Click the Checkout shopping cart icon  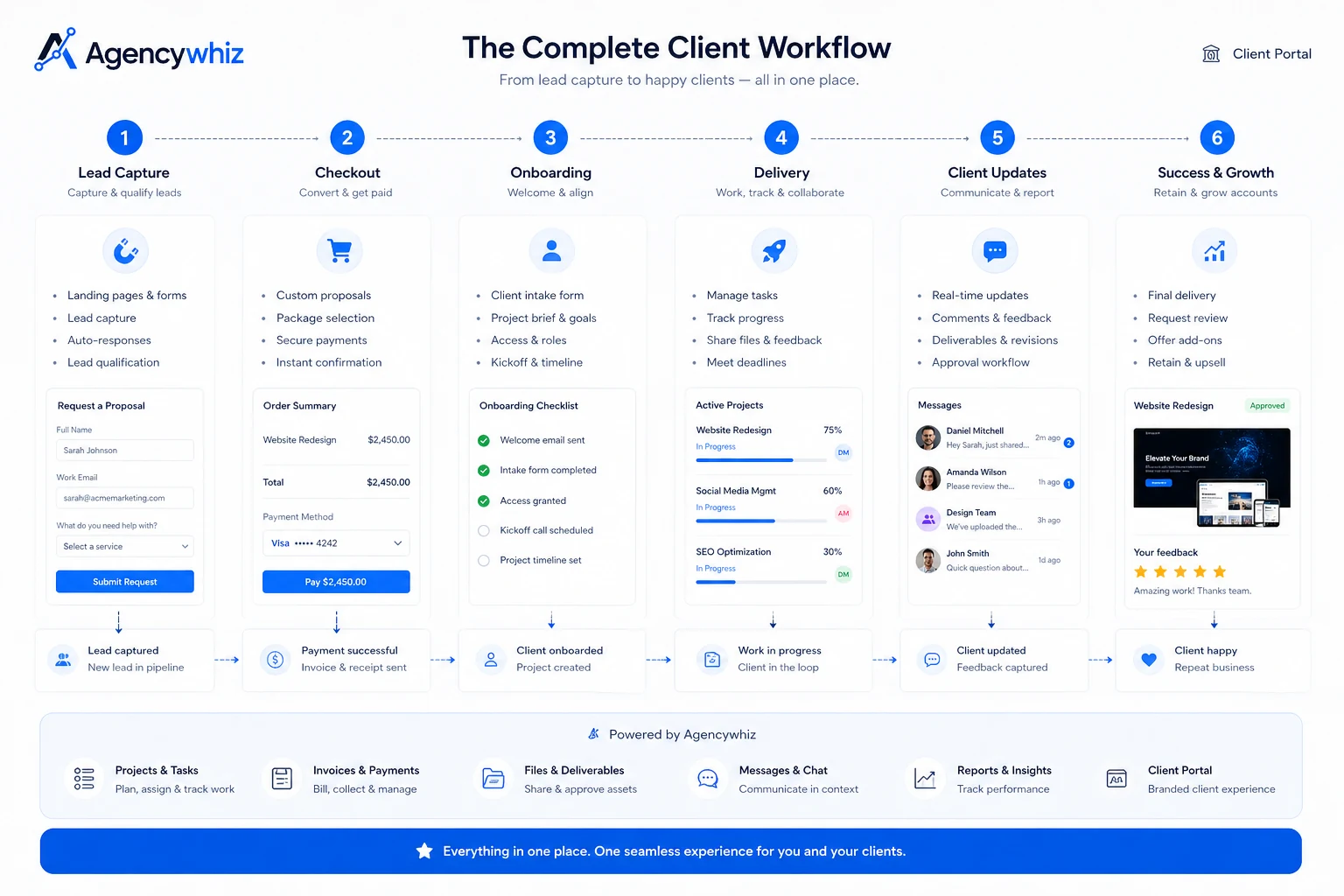click(339, 251)
